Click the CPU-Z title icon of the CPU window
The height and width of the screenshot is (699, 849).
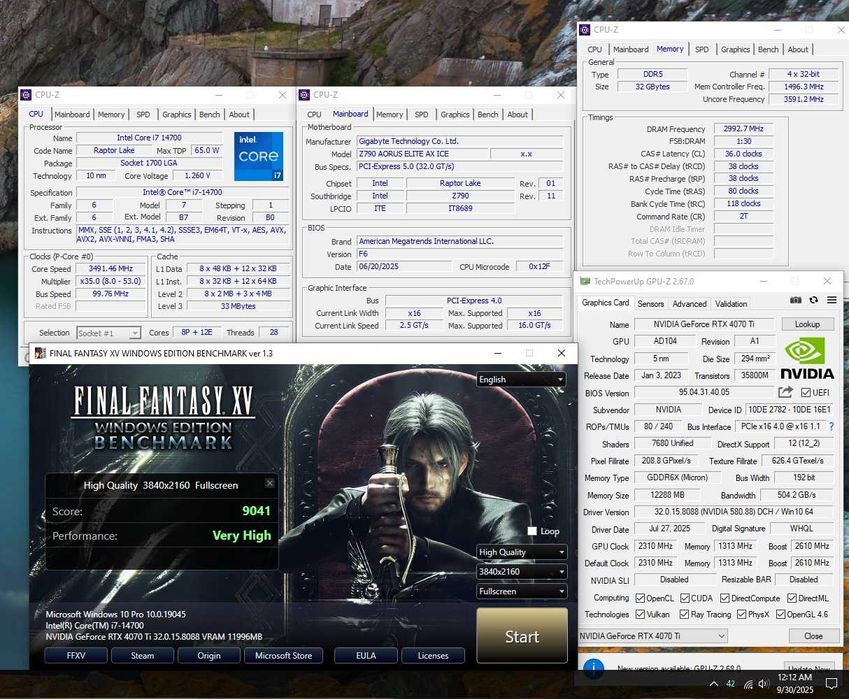pos(26,95)
